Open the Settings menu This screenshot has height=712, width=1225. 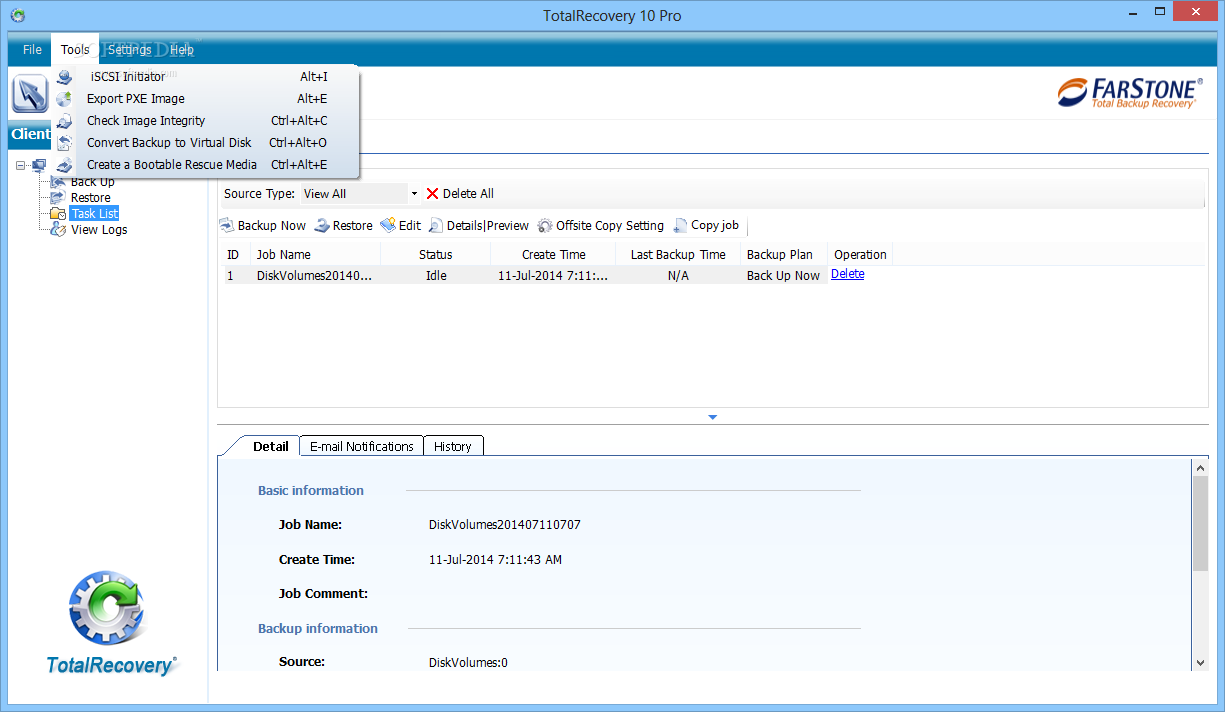pyautogui.click(x=130, y=50)
